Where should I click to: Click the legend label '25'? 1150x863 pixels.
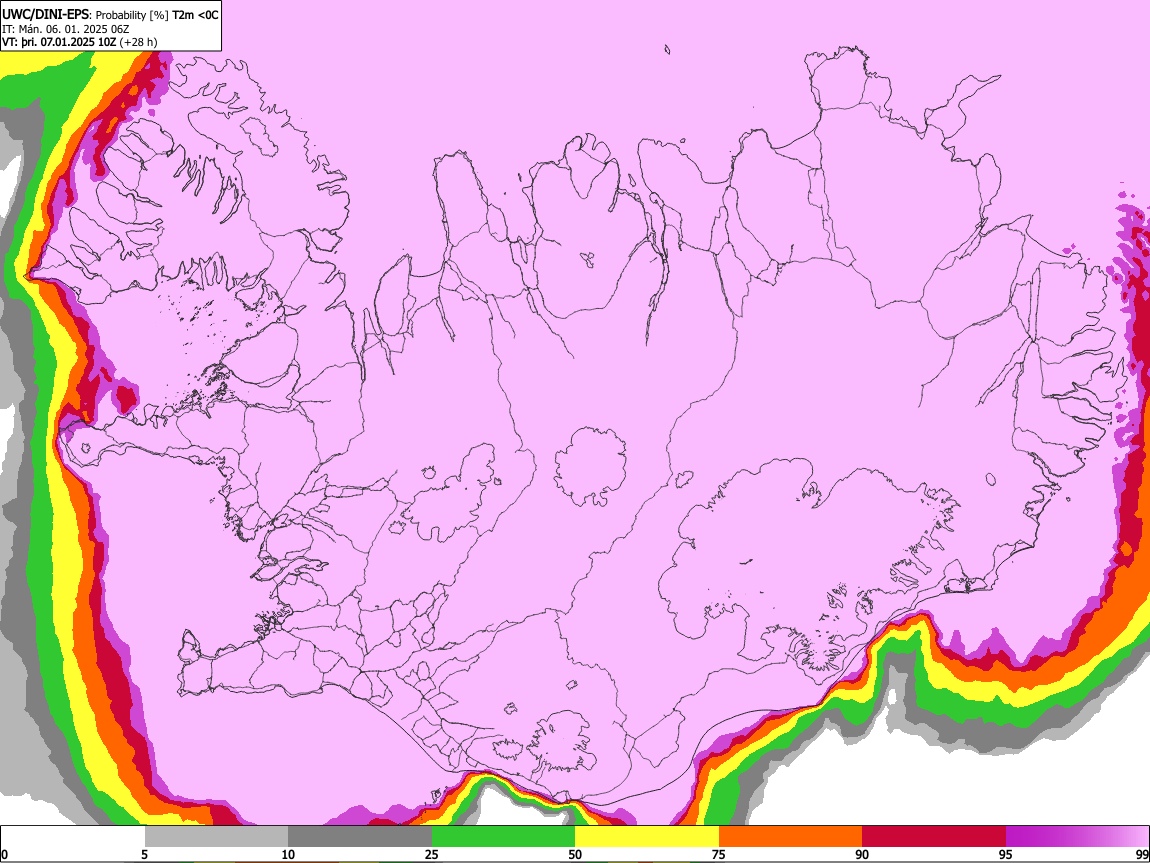[432, 855]
